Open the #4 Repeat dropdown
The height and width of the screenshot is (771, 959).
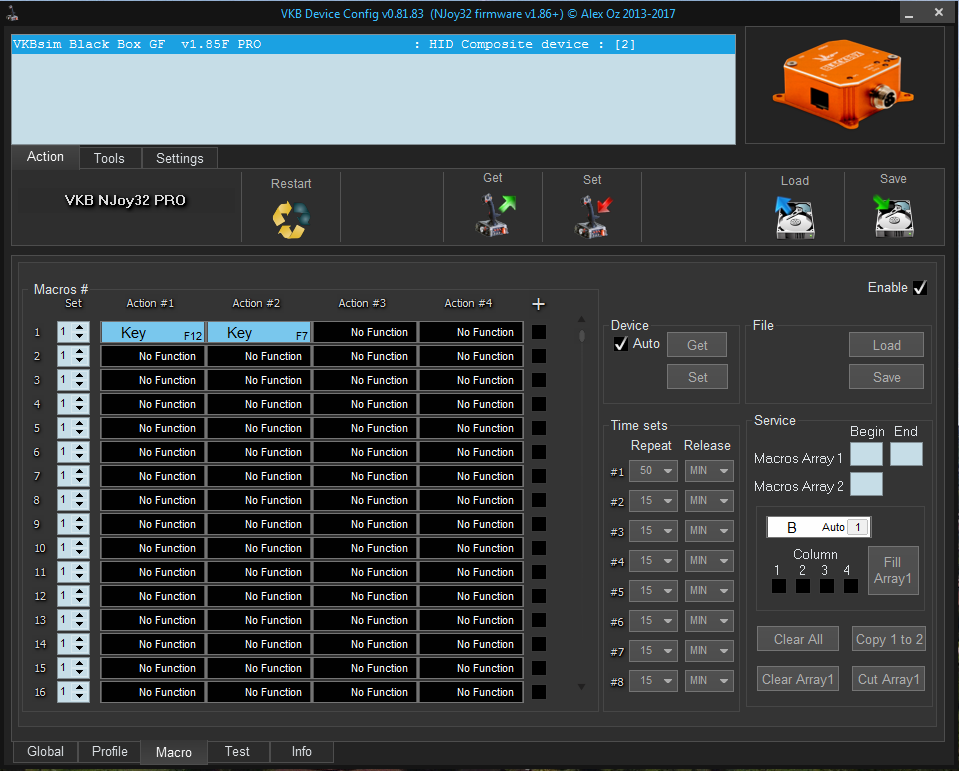[x=653, y=561]
